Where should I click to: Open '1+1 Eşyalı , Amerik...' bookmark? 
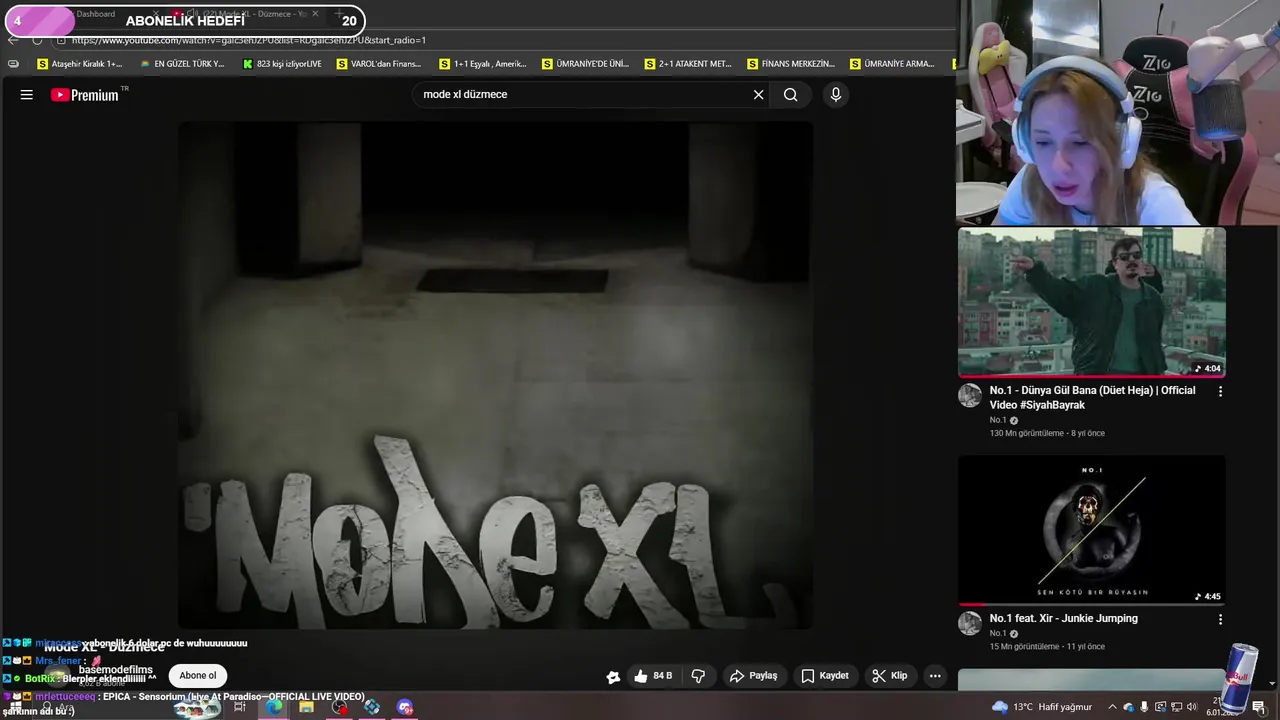[x=482, y=64]
